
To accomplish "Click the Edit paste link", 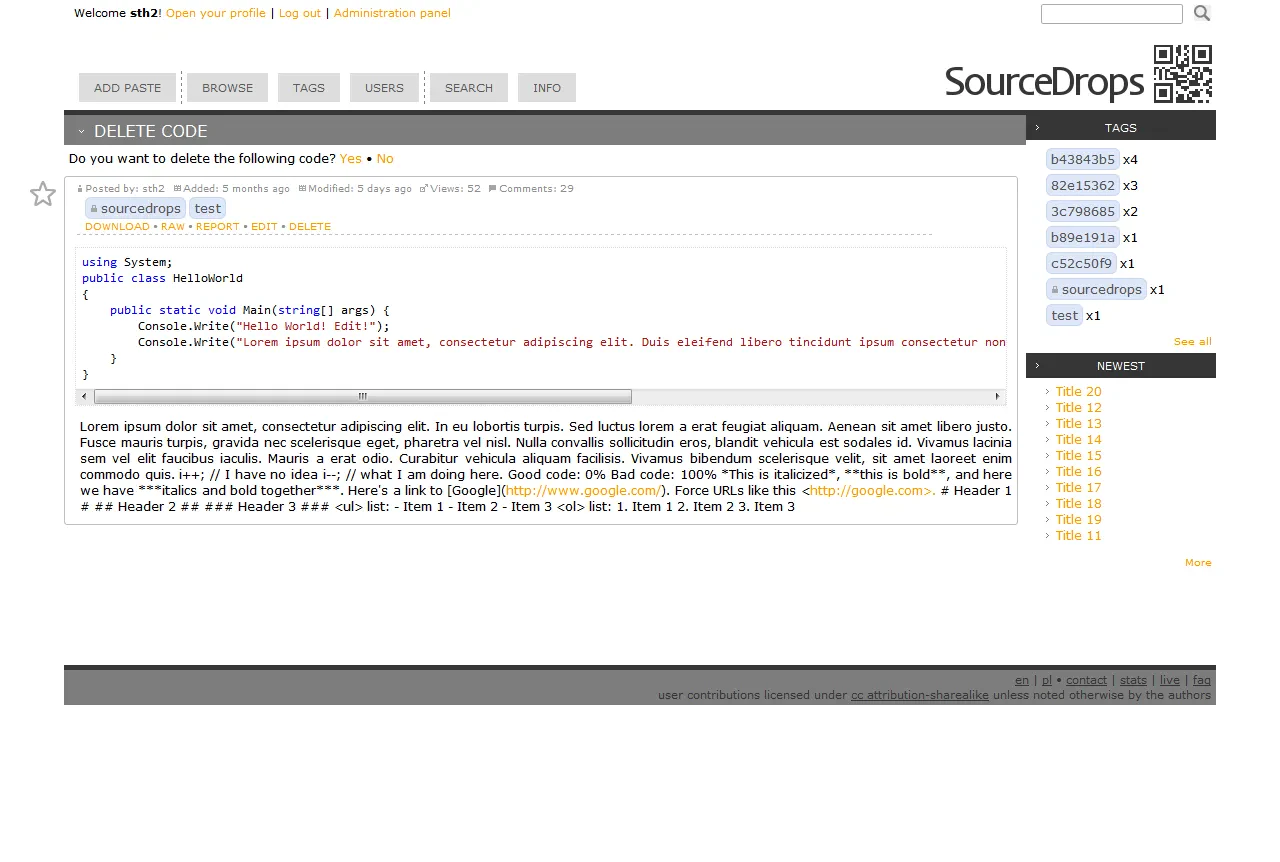I will [264, 227].
